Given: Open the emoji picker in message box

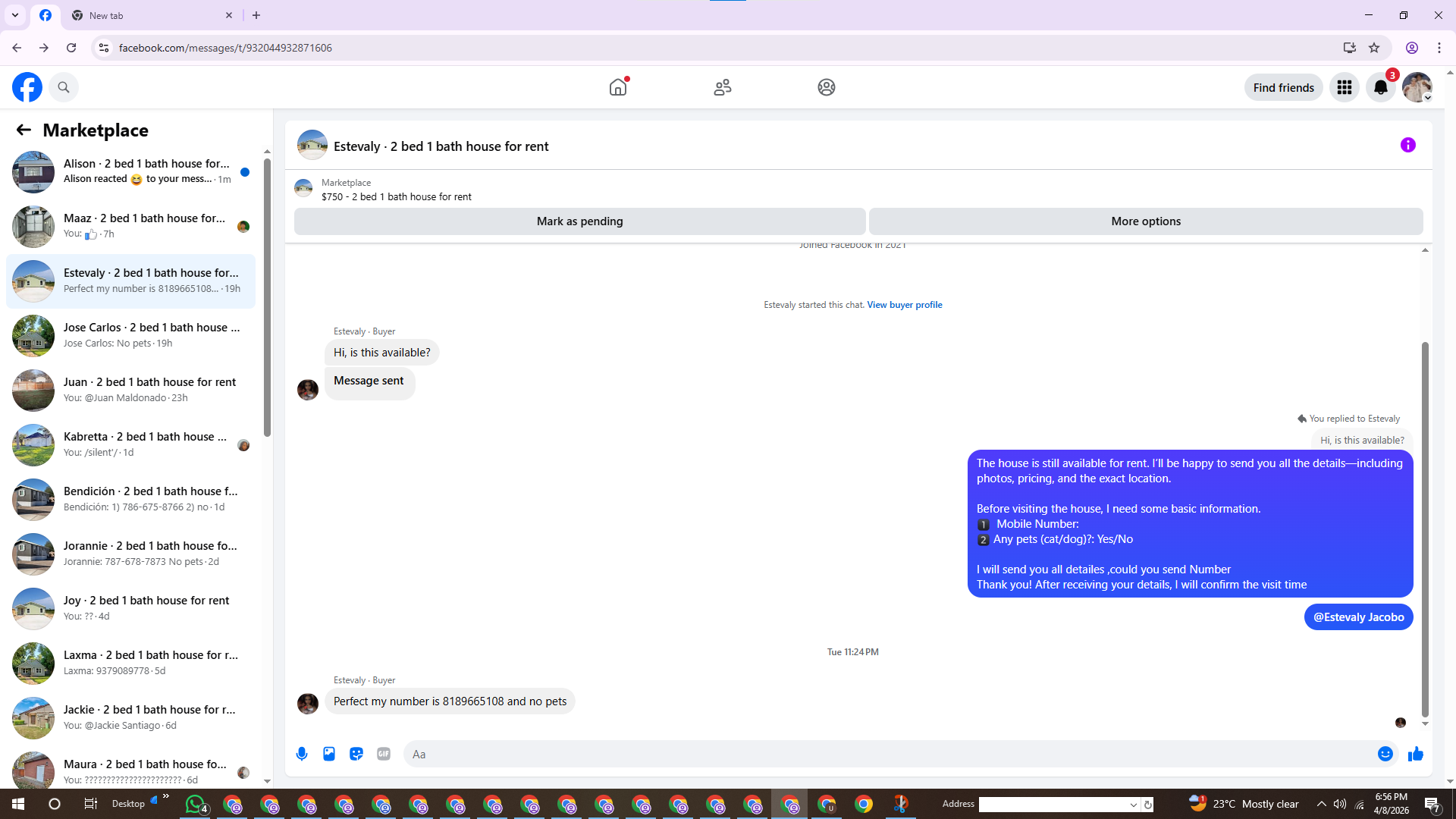Looking at the screenshot, I should 1385,754.
